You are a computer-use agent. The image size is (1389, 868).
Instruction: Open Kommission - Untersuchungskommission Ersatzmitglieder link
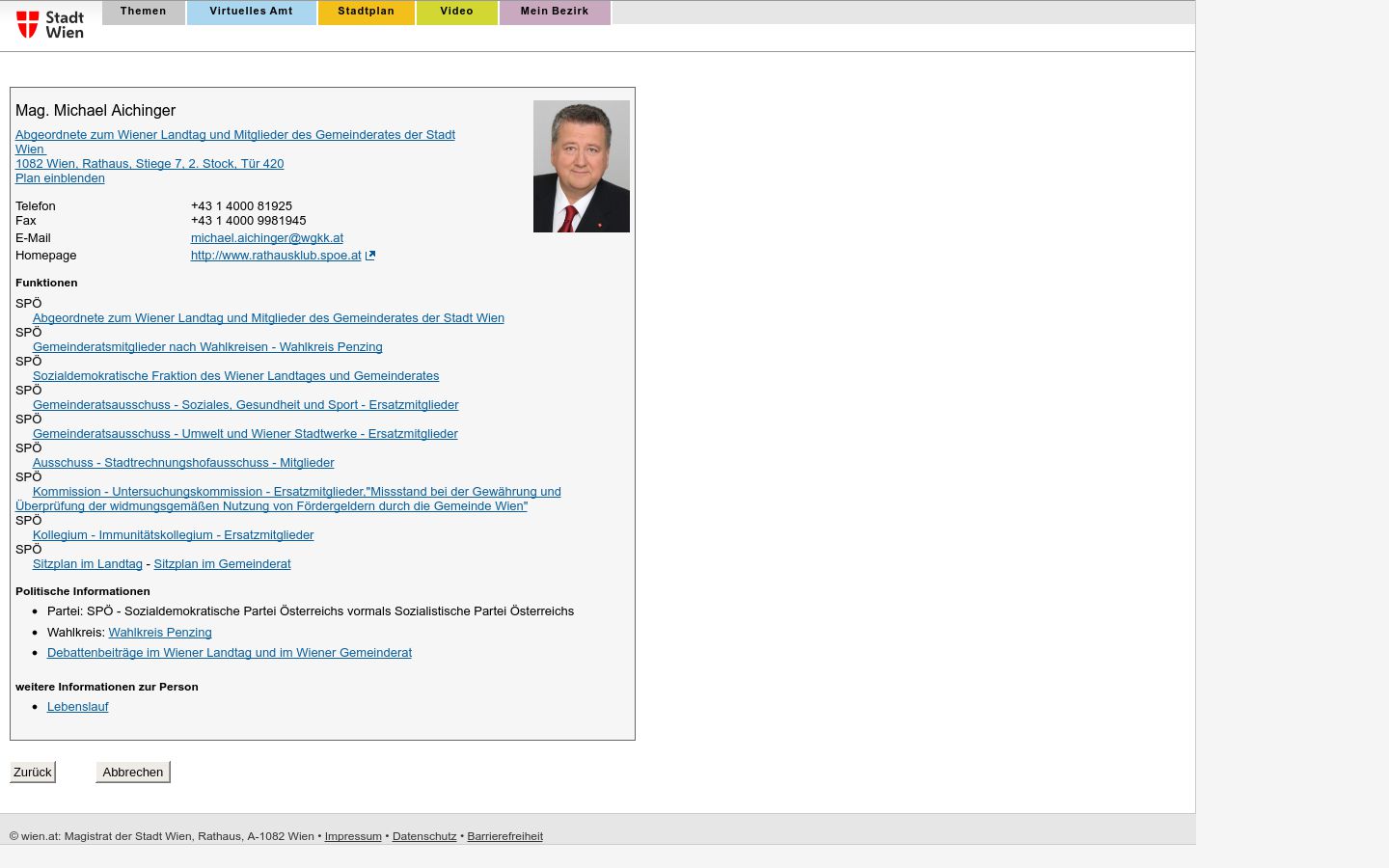288,499
